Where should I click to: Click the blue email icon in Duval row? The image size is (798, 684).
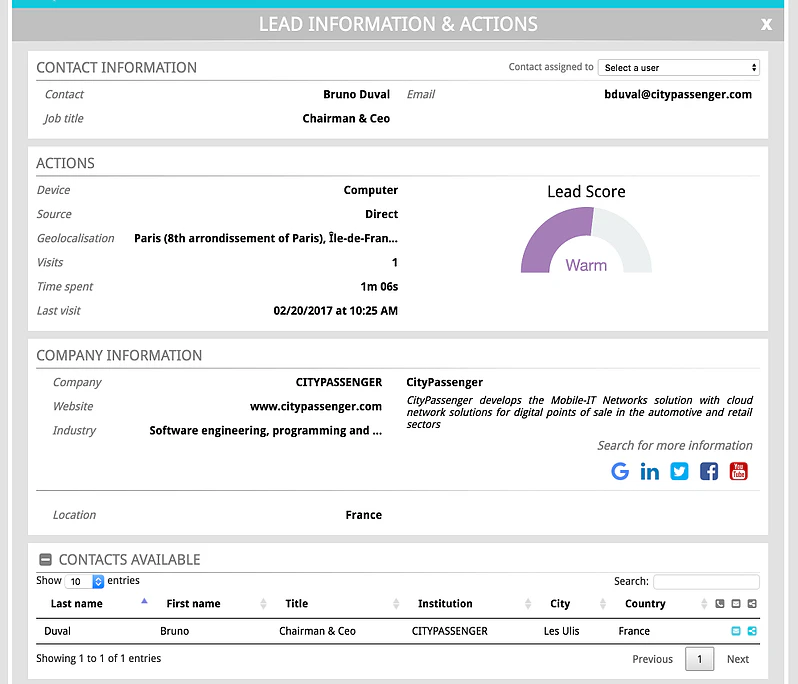(736, 631)
